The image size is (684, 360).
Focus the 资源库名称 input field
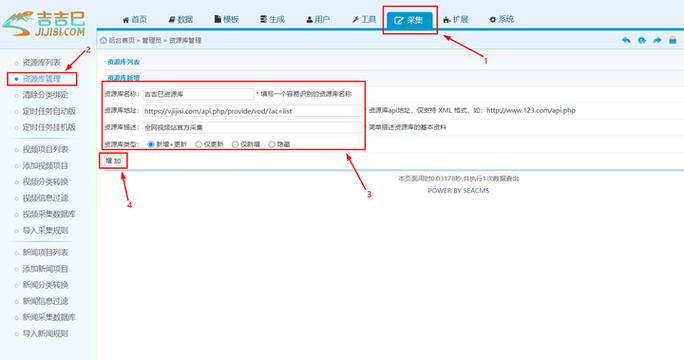tap(198, 94)
